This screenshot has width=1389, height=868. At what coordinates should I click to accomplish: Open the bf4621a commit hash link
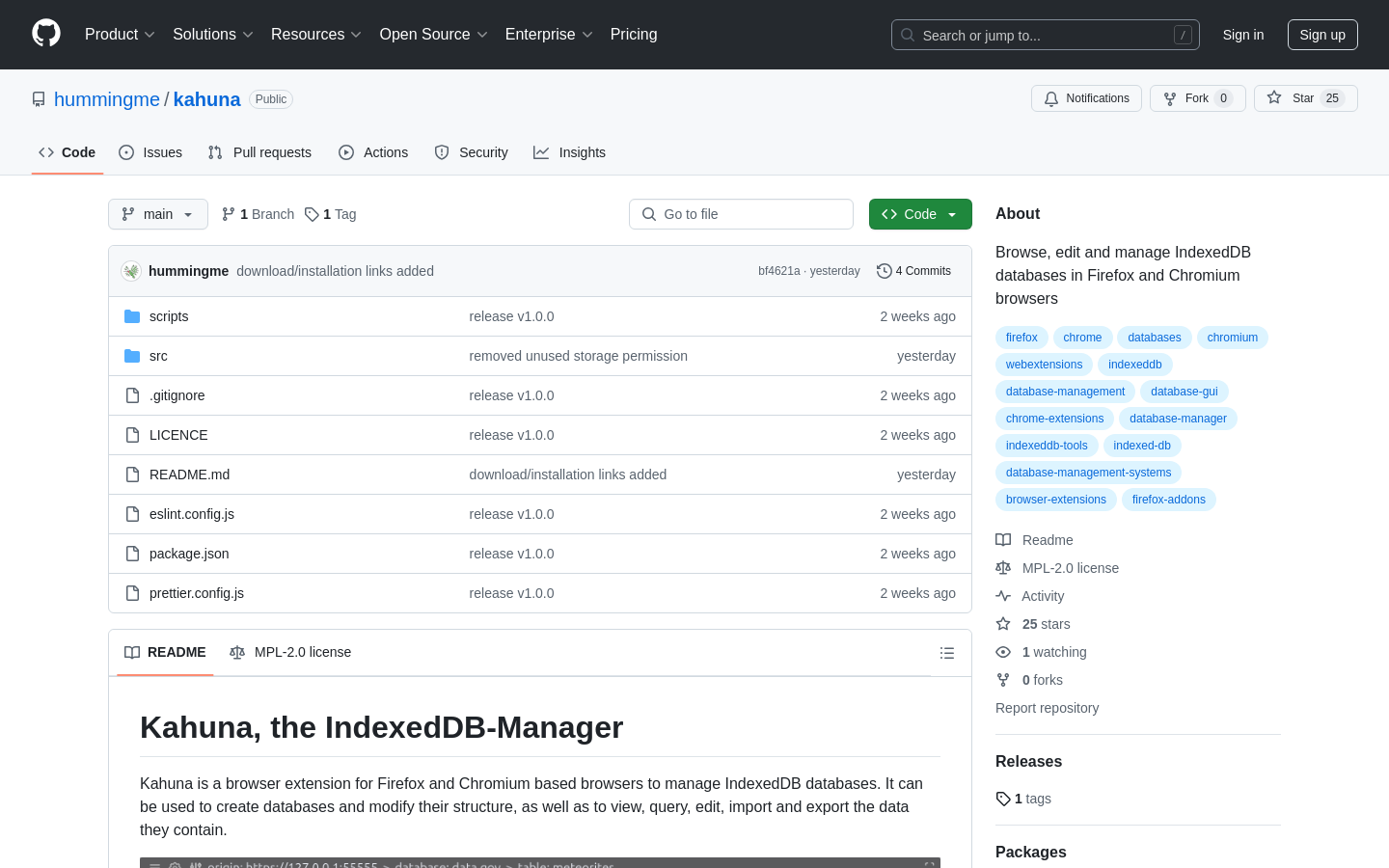(779, 271)
